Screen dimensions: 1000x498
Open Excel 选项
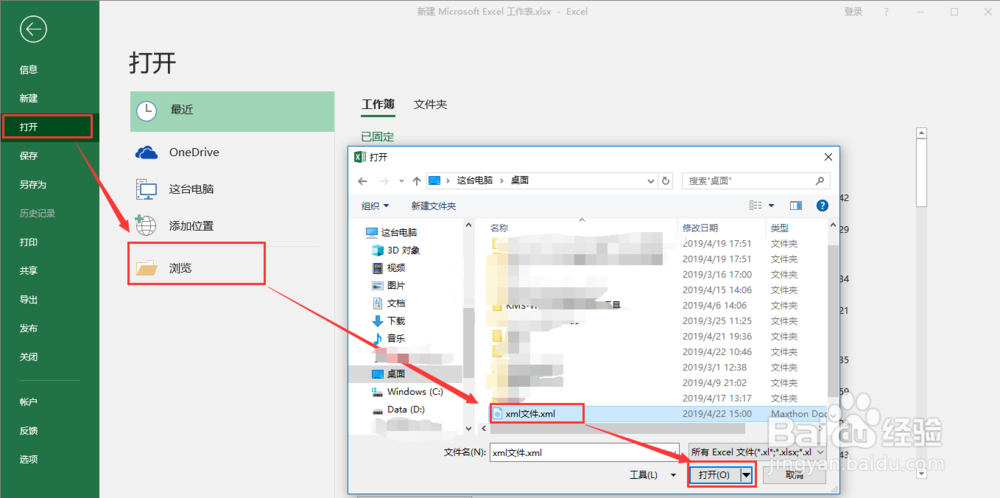(29, 459)
